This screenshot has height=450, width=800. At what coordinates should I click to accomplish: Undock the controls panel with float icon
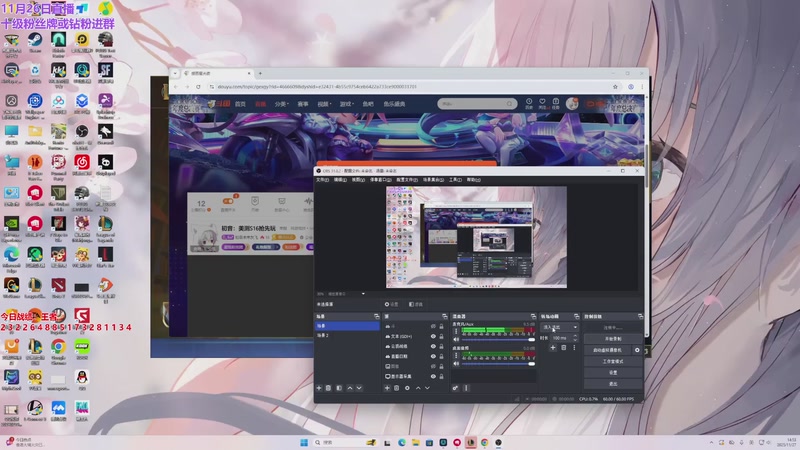point(641,317)
